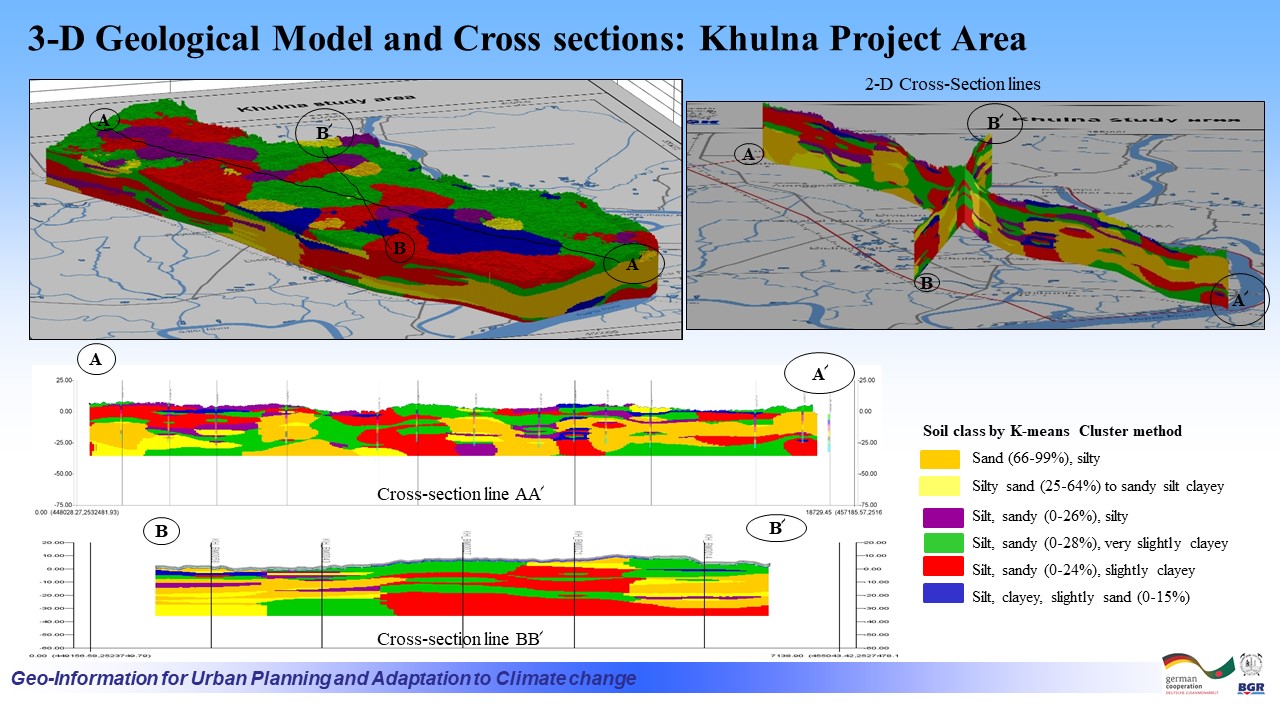Image resolution: width=1280 pixels, height=720 pixels.
Task: Click the oval B′ label above BB′ profile
Action: pos(775,528)
